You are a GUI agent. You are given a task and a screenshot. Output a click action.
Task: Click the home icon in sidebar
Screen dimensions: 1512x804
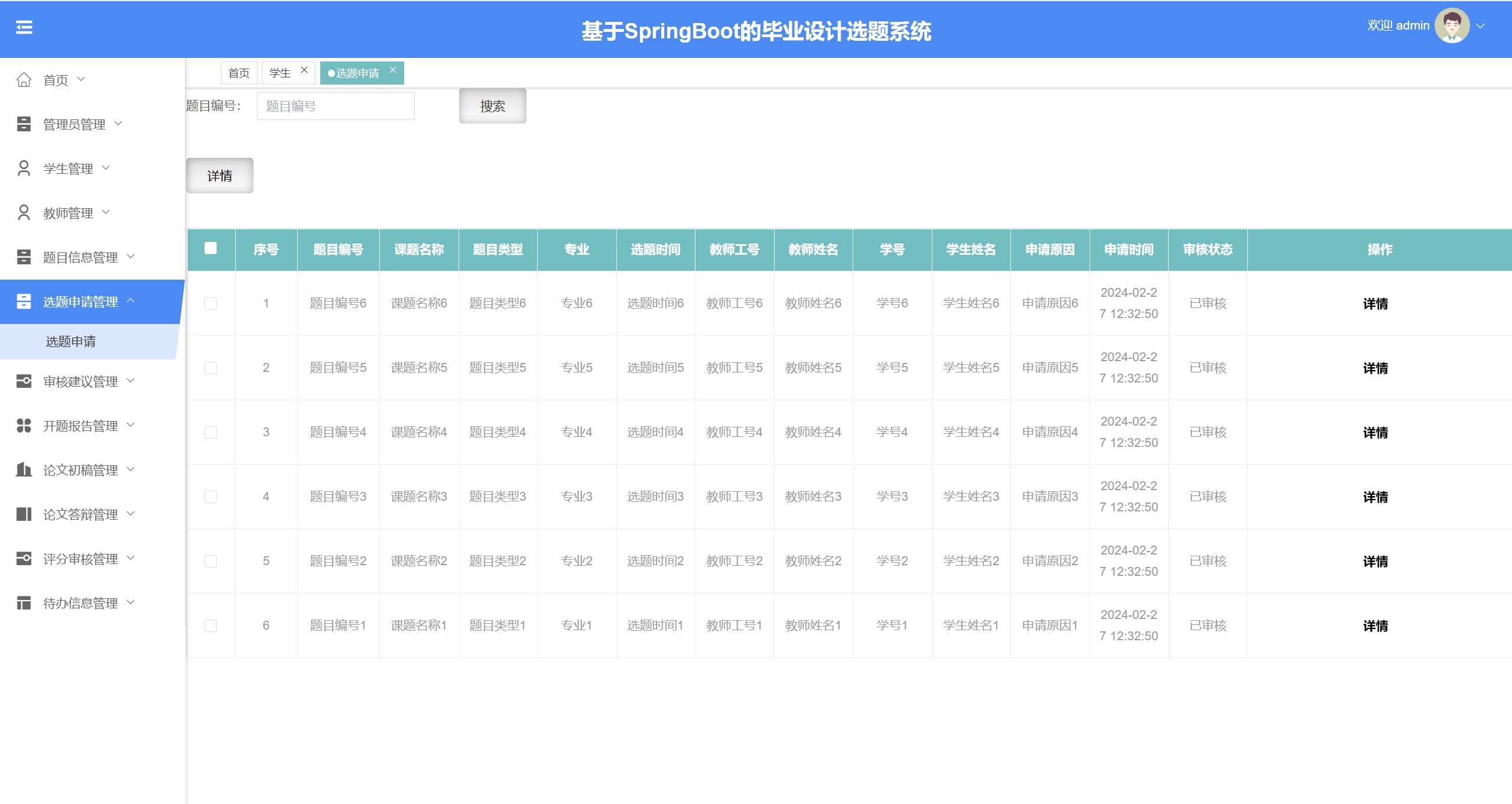tap(24, 80)
